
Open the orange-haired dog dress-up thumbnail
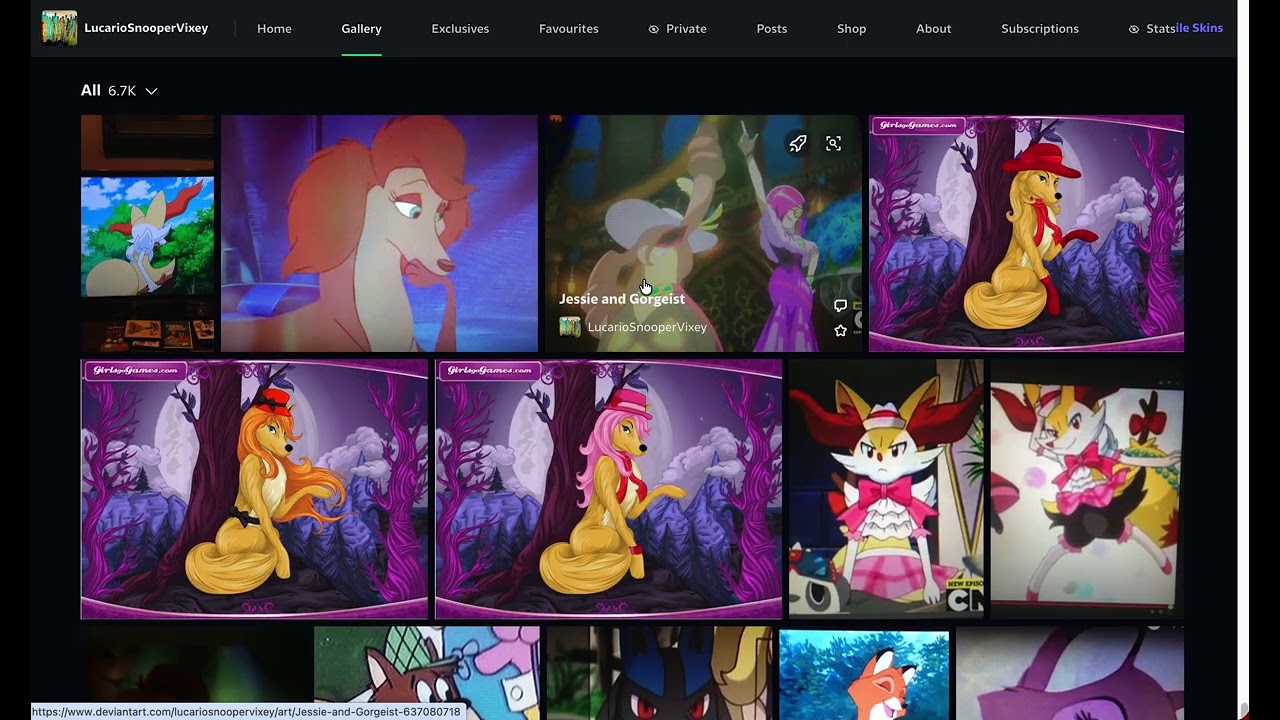pyautogui.click(x=254, y=489)
